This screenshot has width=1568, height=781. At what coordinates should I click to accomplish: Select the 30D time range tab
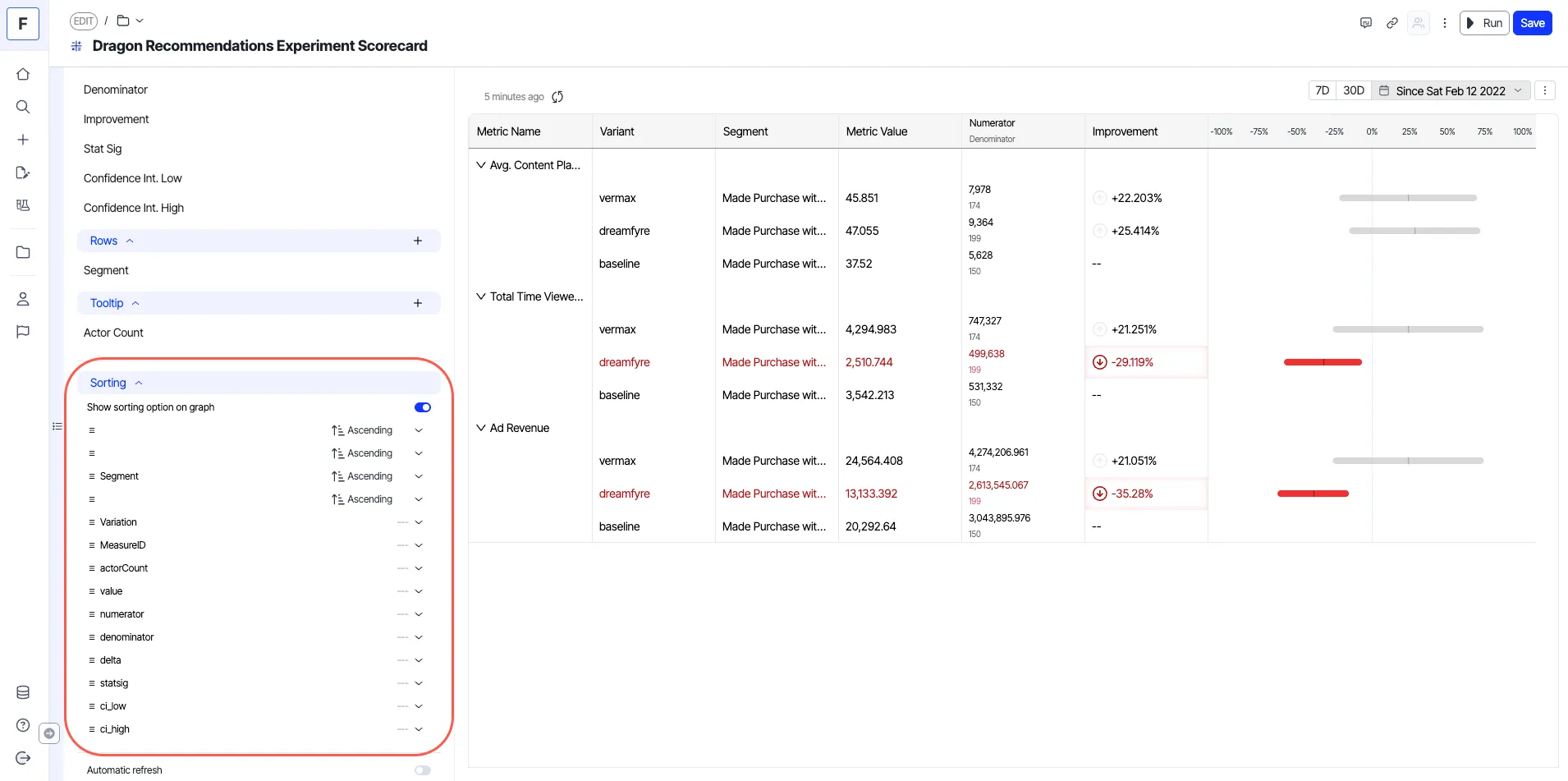pyautogui.click(x=1354, y=90)
